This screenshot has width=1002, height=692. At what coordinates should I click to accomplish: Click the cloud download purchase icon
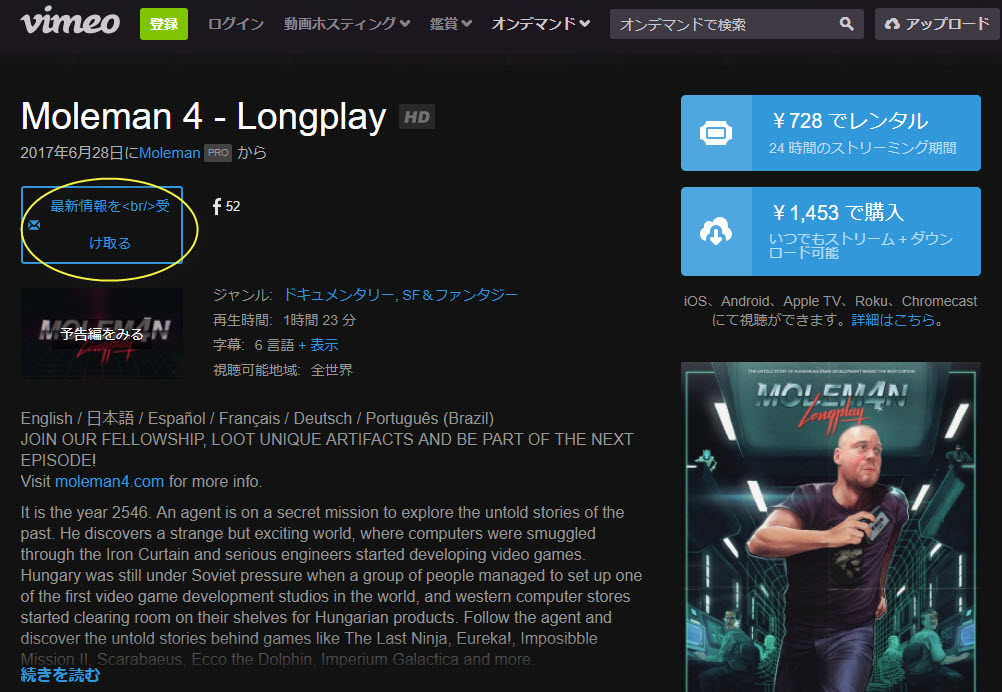716,231
